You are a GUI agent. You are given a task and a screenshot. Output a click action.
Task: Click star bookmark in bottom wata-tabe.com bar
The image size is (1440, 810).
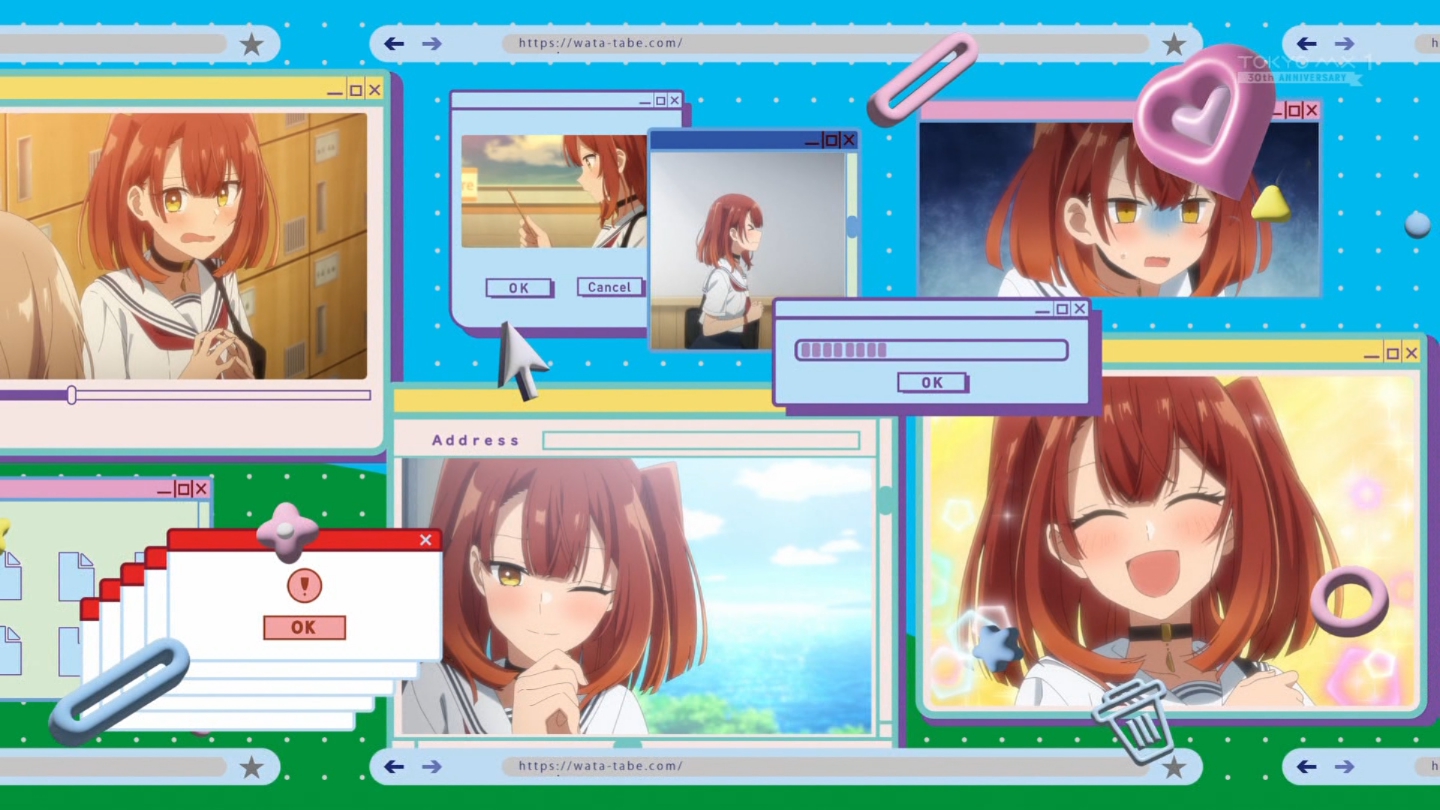[1174, 767]
